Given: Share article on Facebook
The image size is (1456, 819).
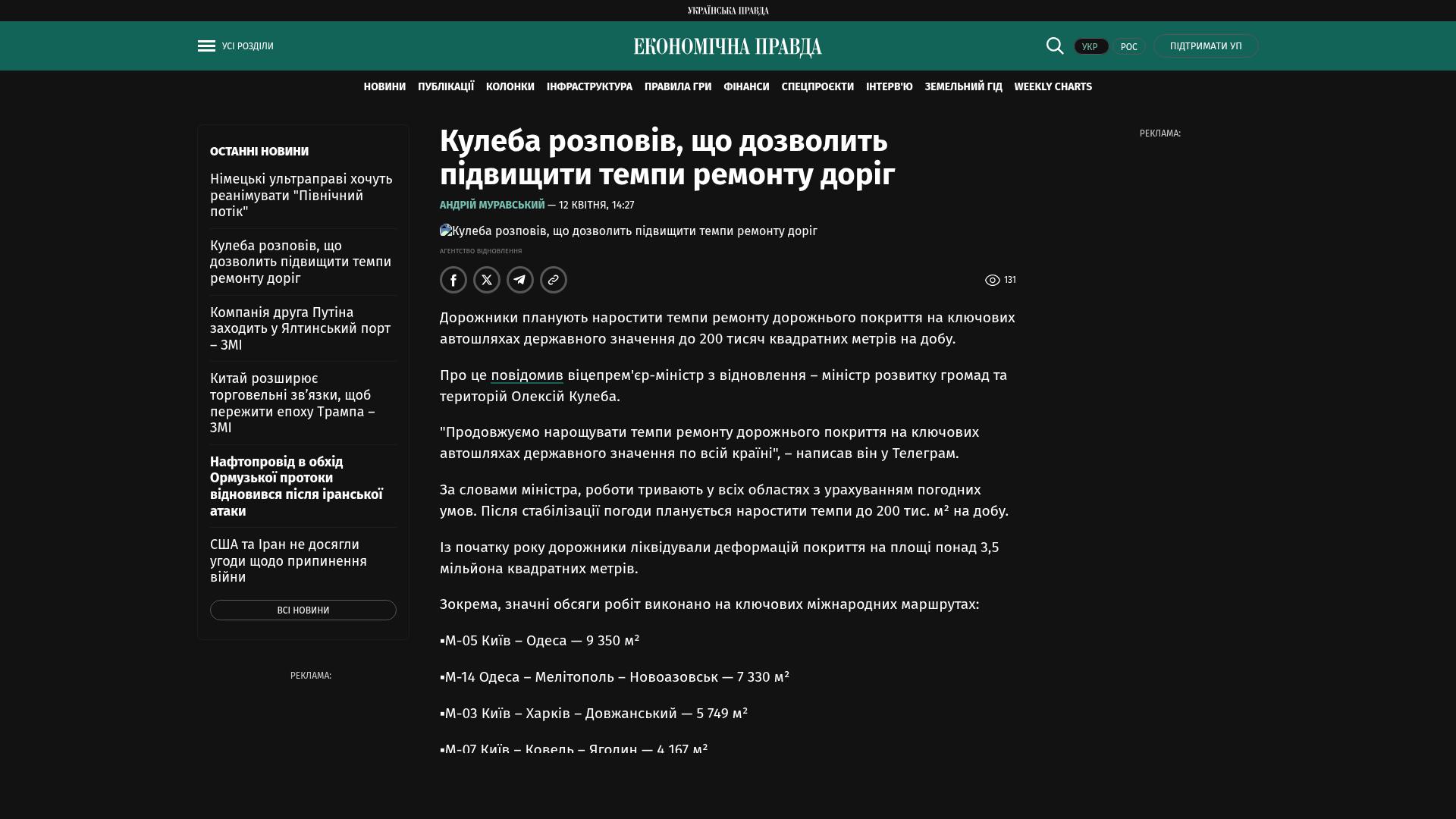Looking at the screenshot, I should (x=453, y=280).
